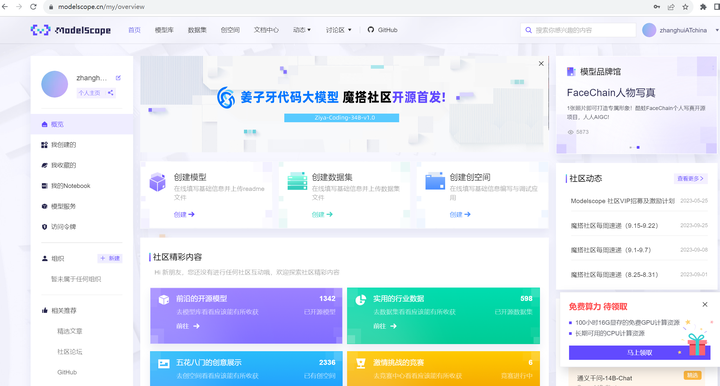720x386 pixels.
Task: Click the Ziya-Coding-34B-v1.0 banner label
Action: tap(342, 117)
